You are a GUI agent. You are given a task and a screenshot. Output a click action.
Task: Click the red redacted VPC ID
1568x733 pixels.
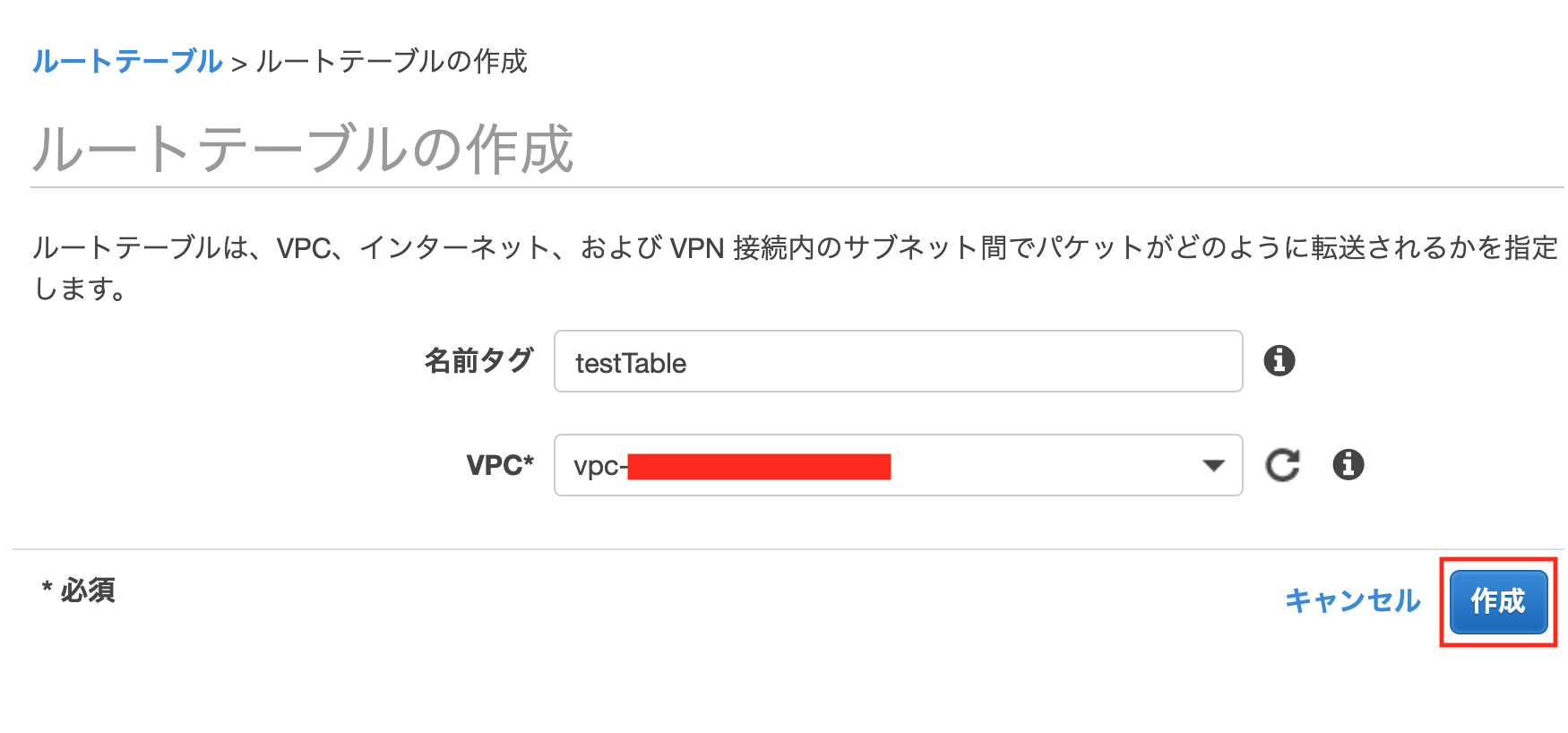click(x=758, y=467)
